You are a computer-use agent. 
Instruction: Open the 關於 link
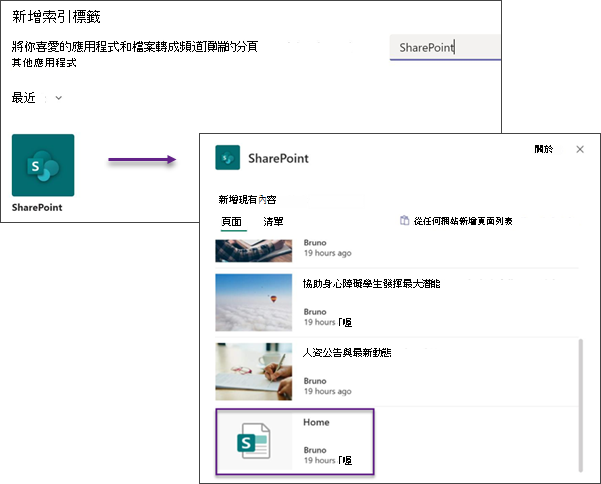tap(544, 149)
